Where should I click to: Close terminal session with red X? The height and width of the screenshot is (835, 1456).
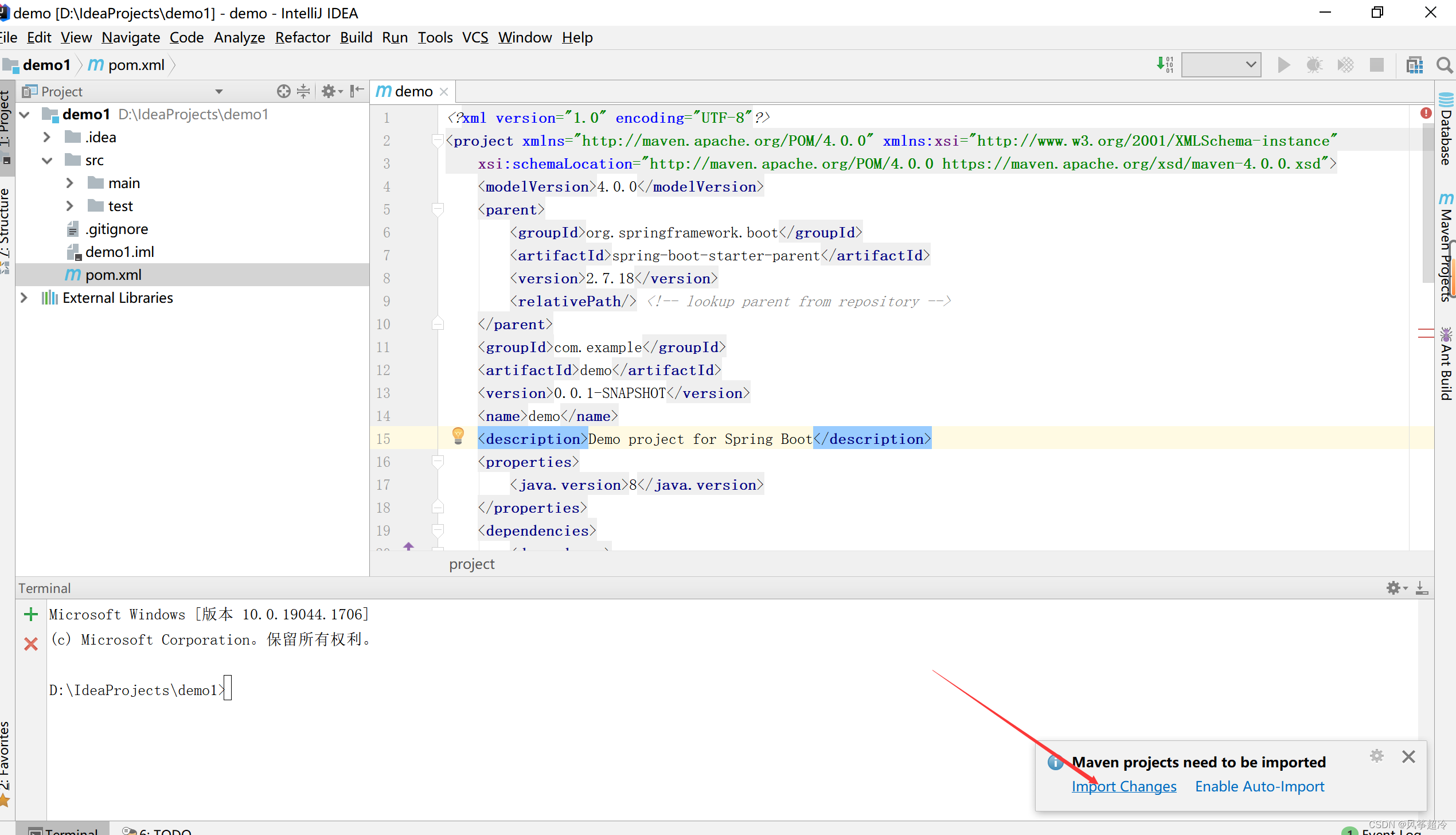[31, 643]
